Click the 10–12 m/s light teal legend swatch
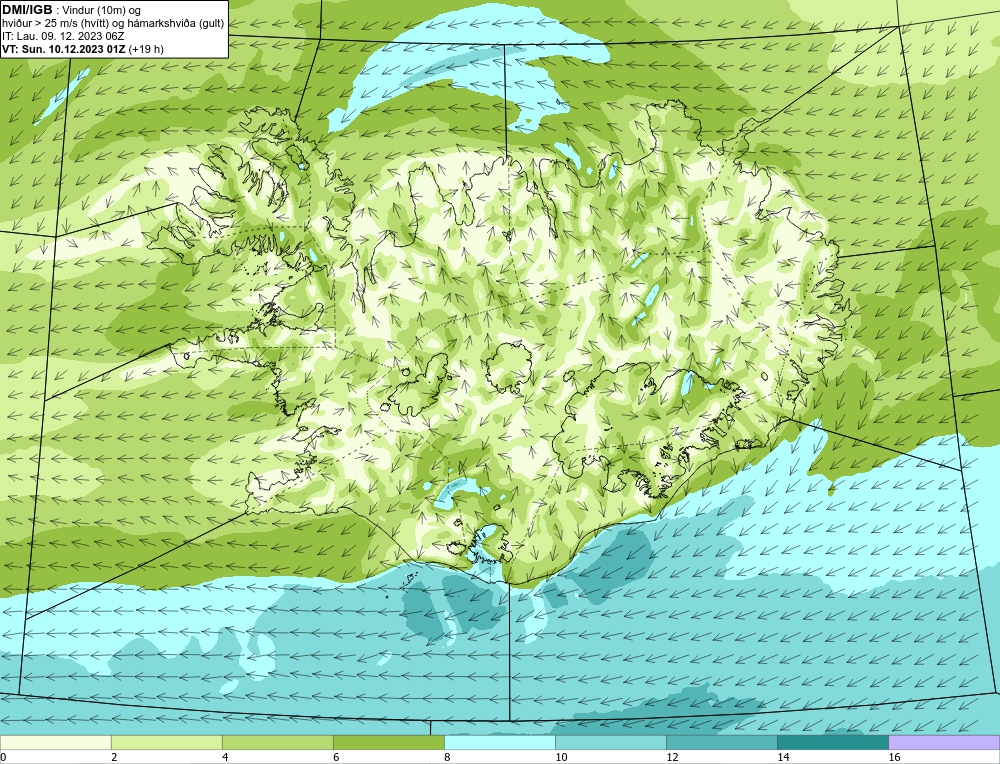This screenshot has height=764, width=1000. (610, 742)
